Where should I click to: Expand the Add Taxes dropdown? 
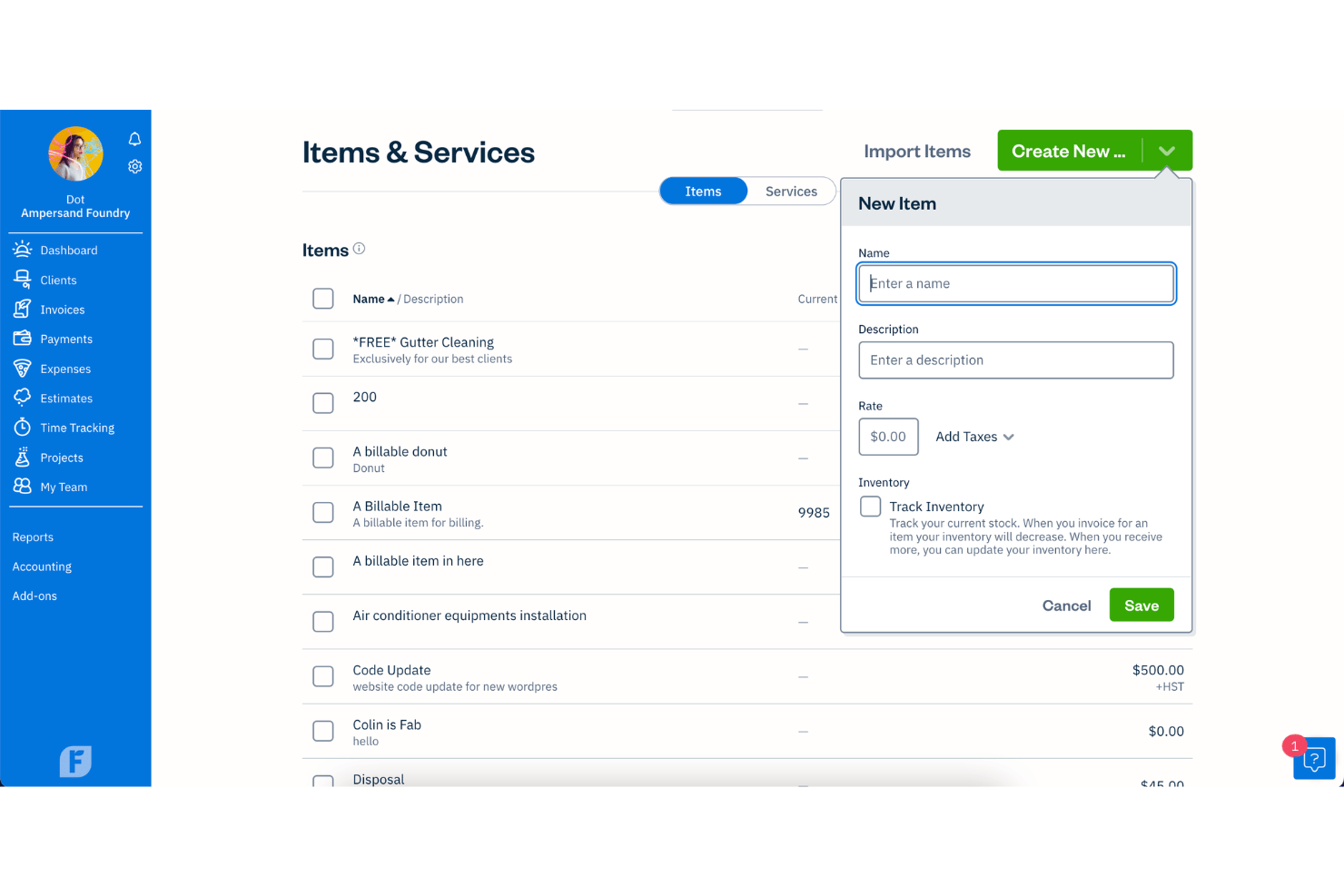(x=974, y=437)
